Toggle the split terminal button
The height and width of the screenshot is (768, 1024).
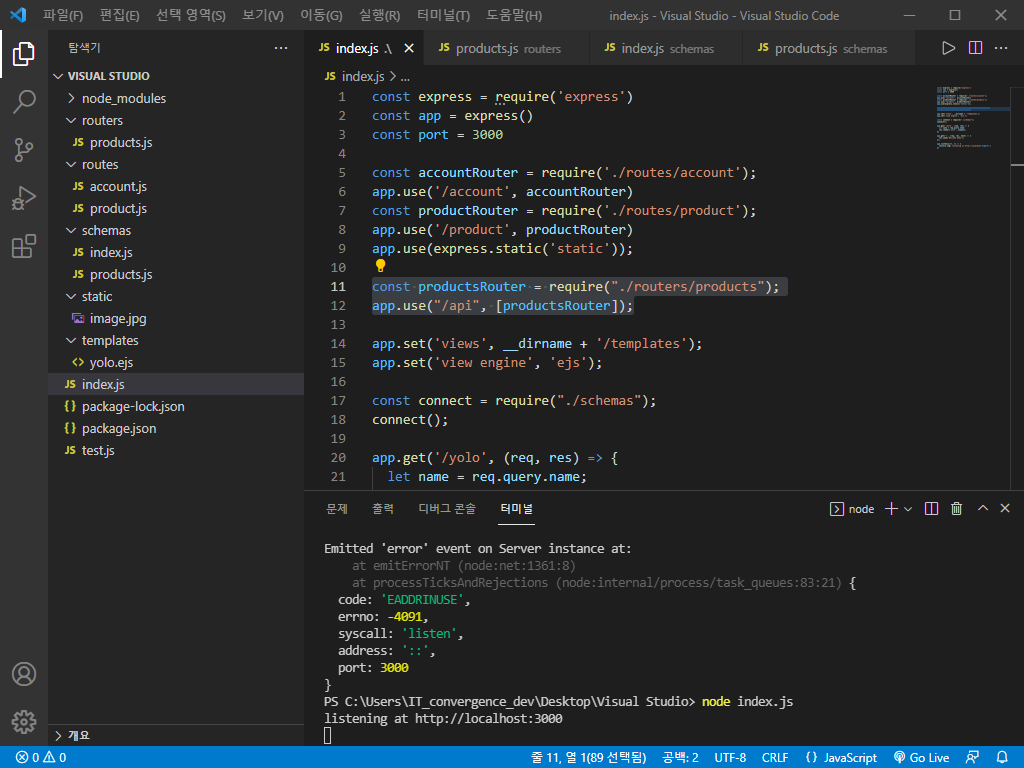931,509
